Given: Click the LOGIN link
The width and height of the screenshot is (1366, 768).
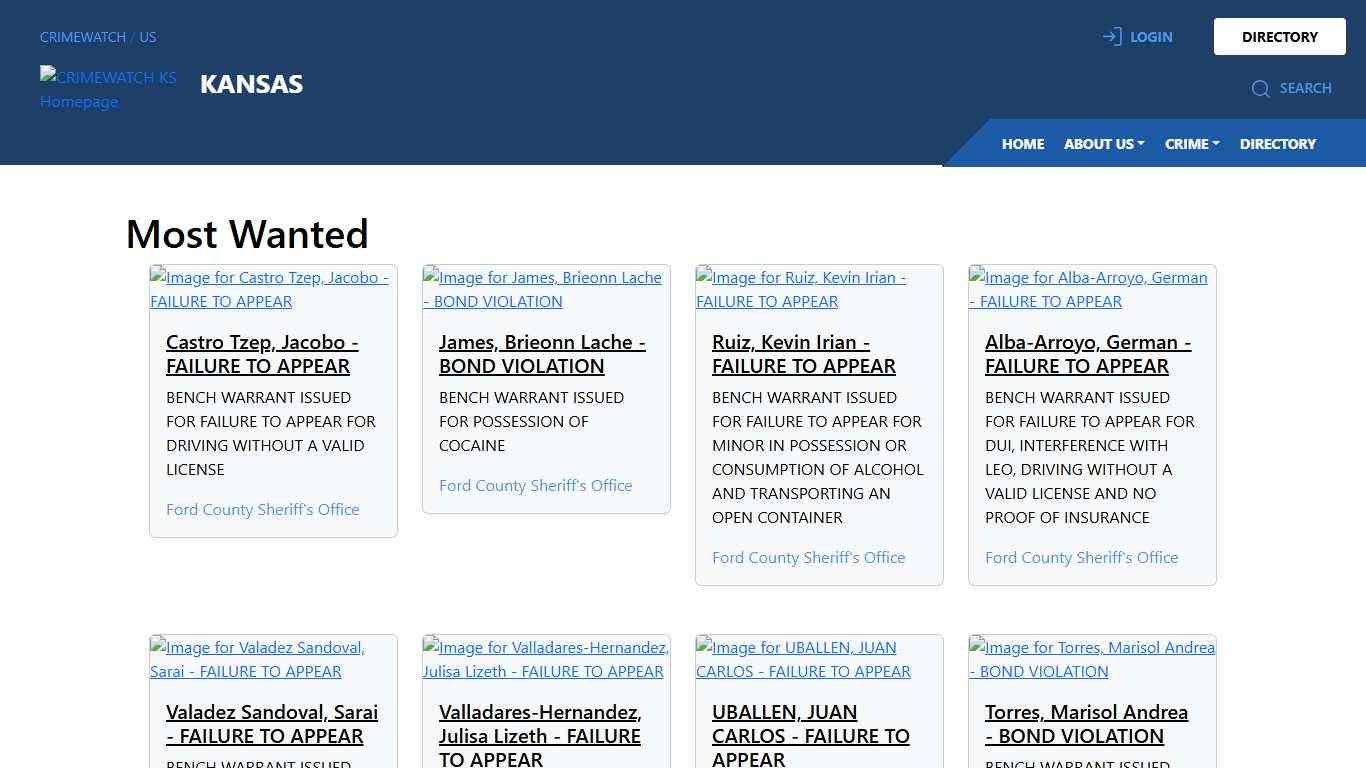Looking at the screenshot, I should [1150, 37].
